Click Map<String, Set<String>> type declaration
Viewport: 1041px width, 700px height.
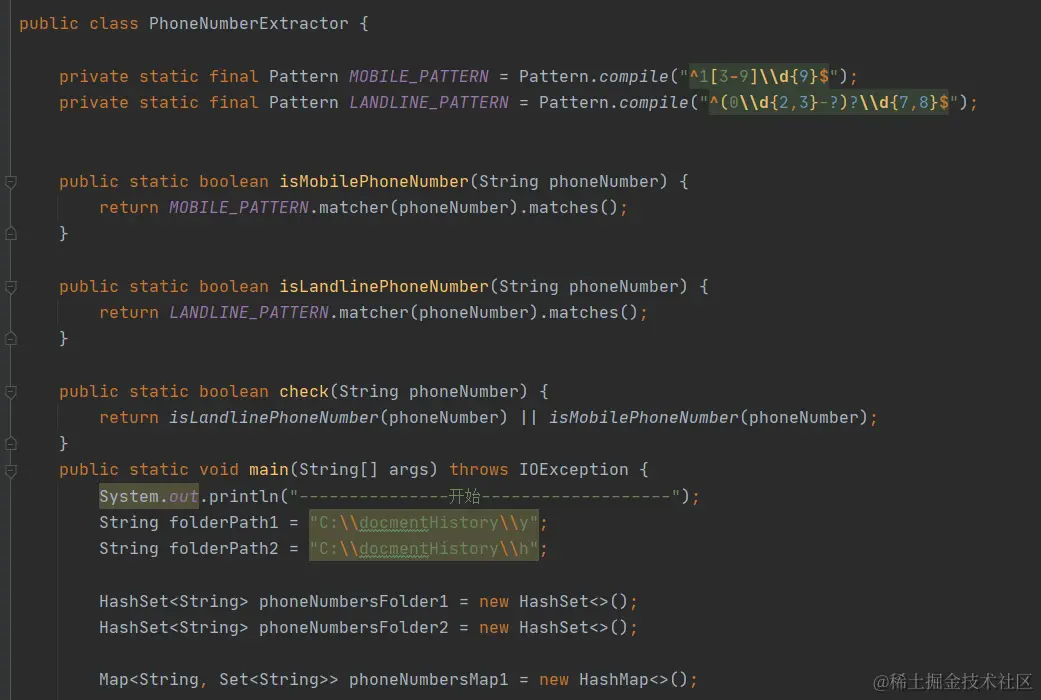(218, 679)
